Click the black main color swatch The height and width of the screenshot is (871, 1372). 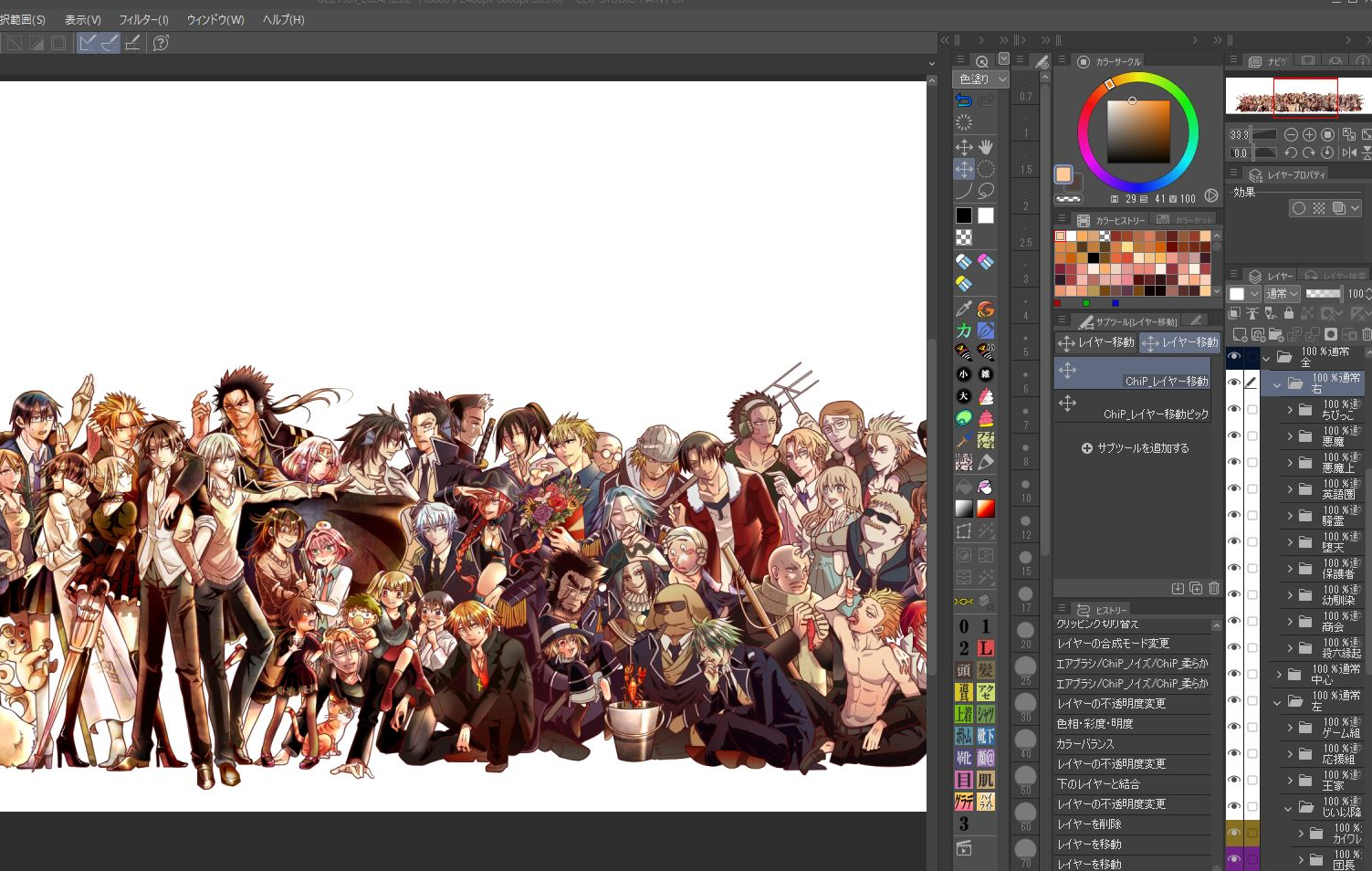pos(964,215)
